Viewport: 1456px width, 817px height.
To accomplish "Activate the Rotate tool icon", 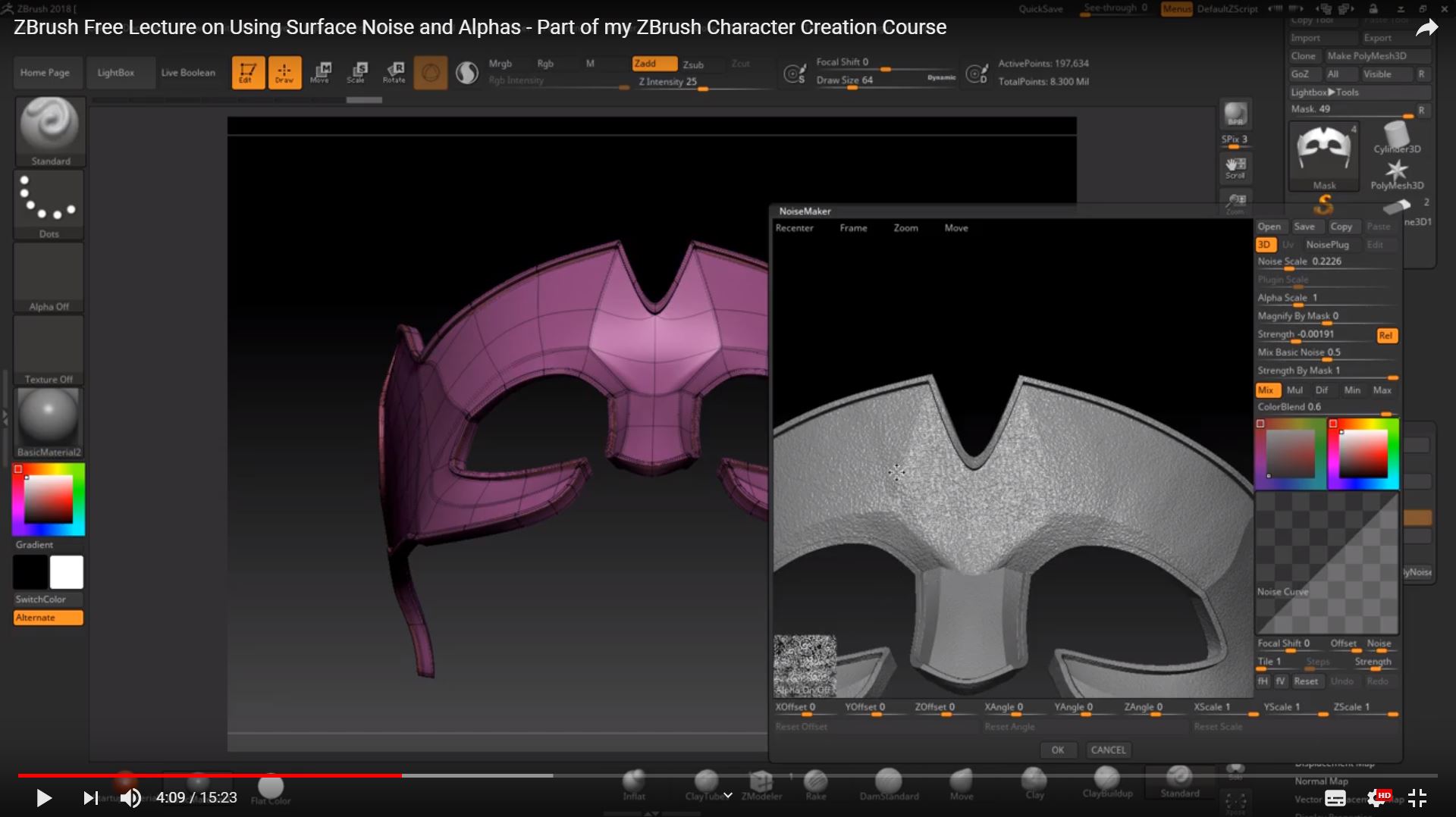I will point(394,73).
